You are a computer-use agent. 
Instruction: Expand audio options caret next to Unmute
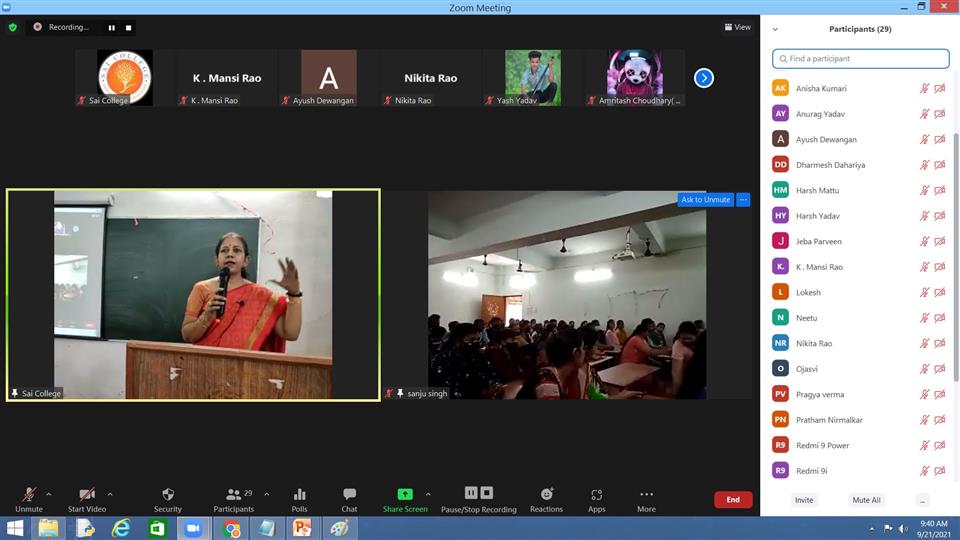pyautogui.click(x=49, y=494)
